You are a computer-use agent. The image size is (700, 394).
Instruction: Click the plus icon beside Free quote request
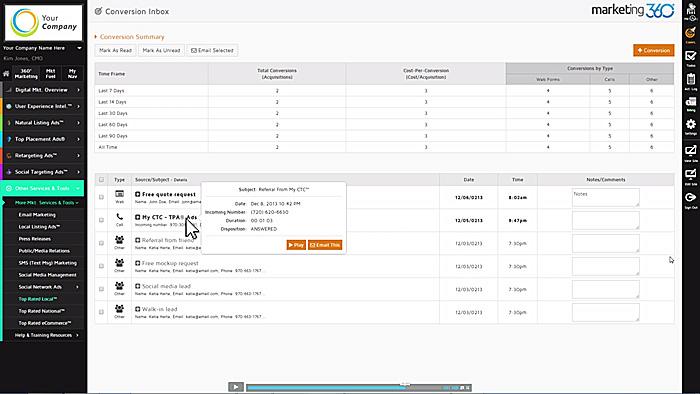click(x=138, y=194)
